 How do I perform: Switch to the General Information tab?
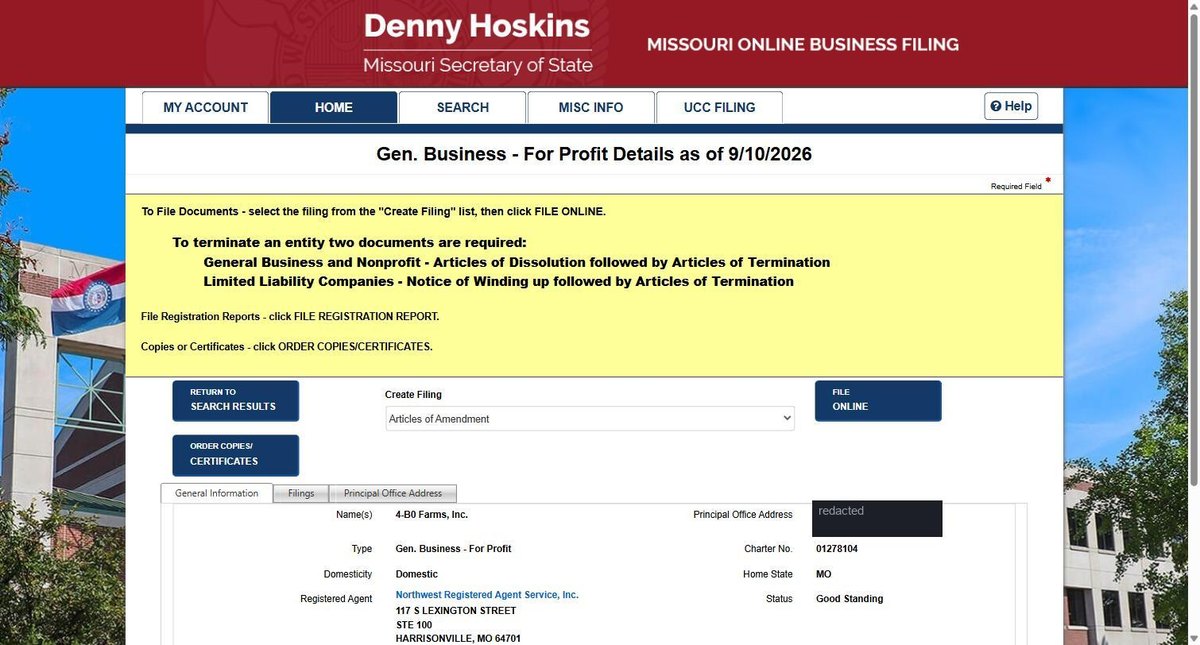(x=216, y=493)
